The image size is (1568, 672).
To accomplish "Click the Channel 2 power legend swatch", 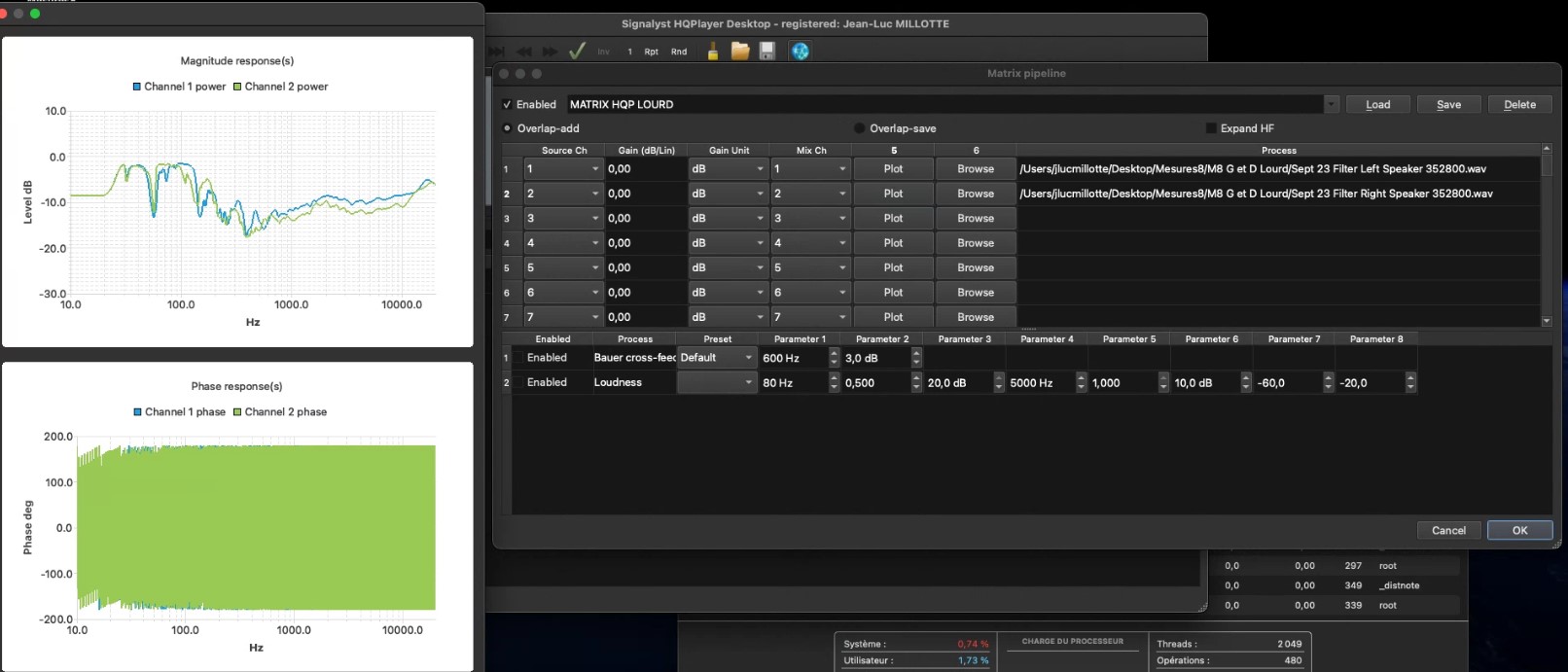I will click(237, 87).
